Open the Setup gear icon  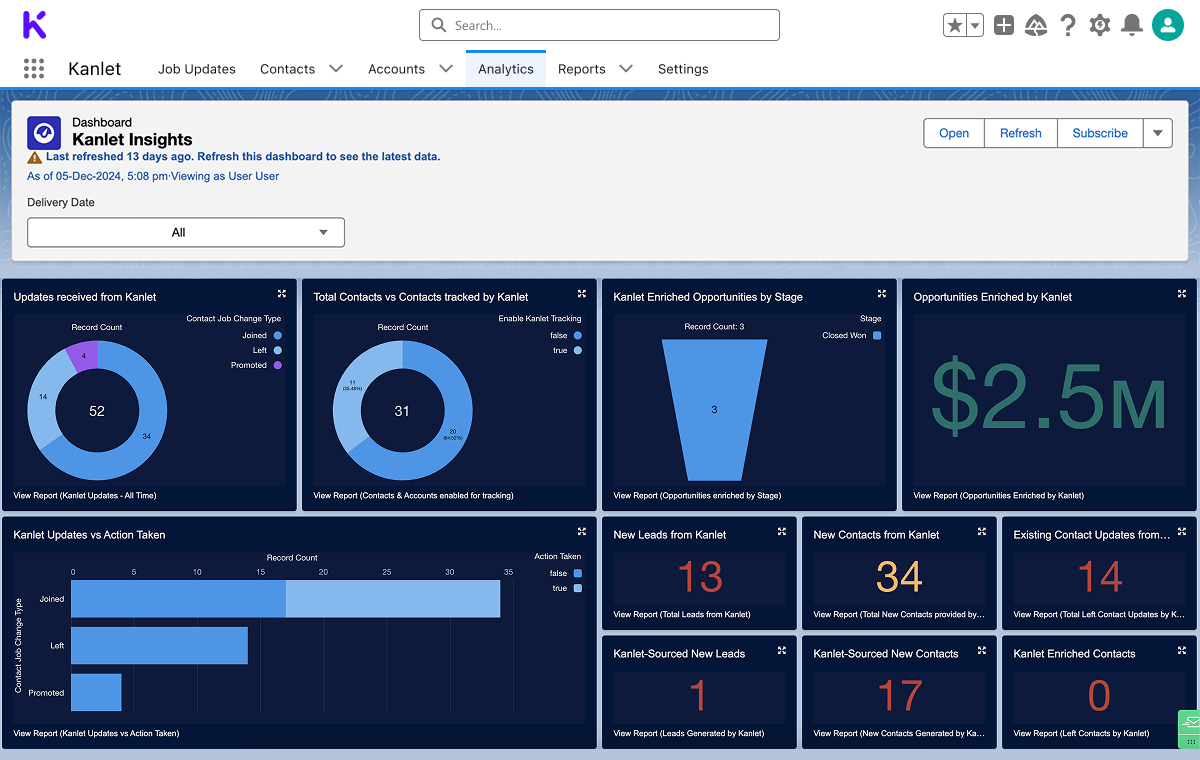[1100, 26]
